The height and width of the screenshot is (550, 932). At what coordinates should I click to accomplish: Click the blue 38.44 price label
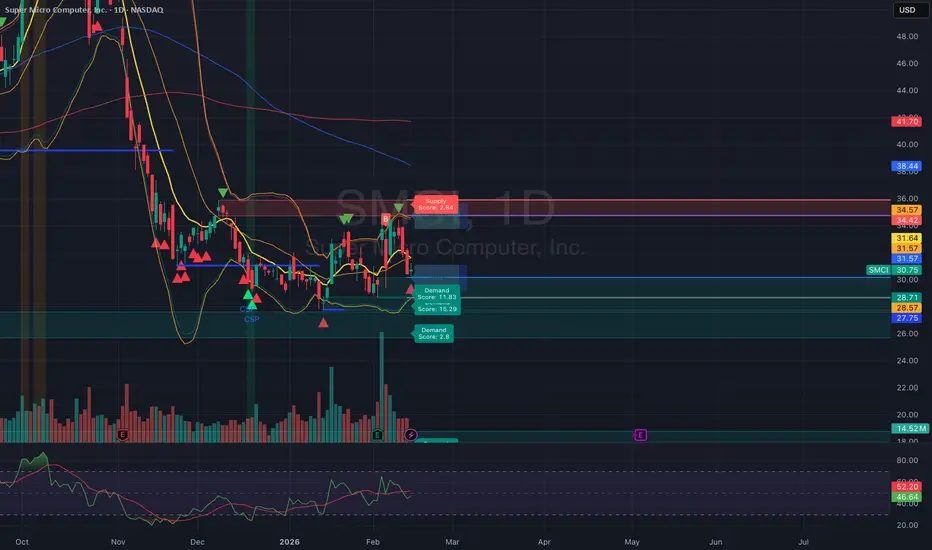pos(906,166)
